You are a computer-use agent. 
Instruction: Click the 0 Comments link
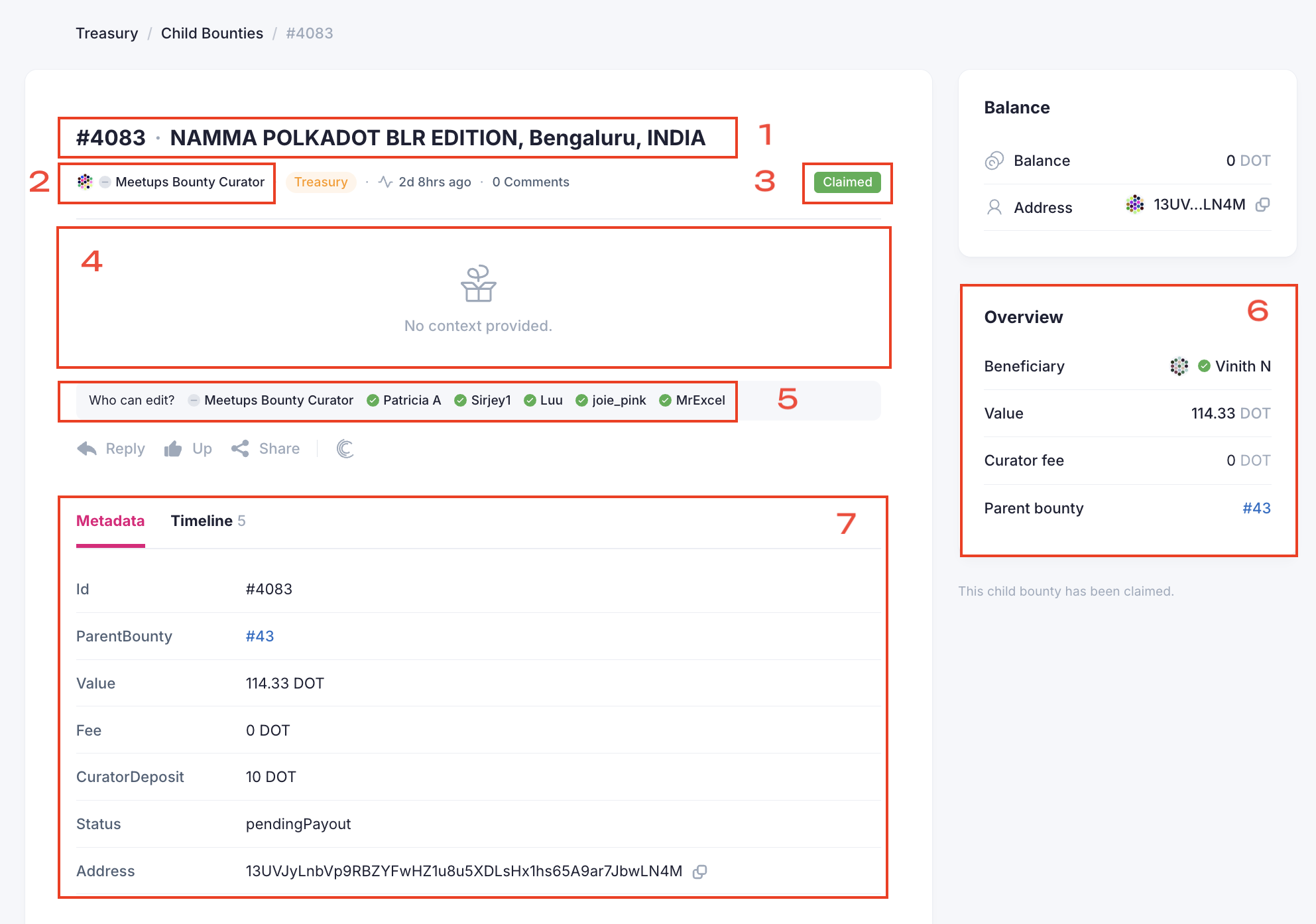530,182
